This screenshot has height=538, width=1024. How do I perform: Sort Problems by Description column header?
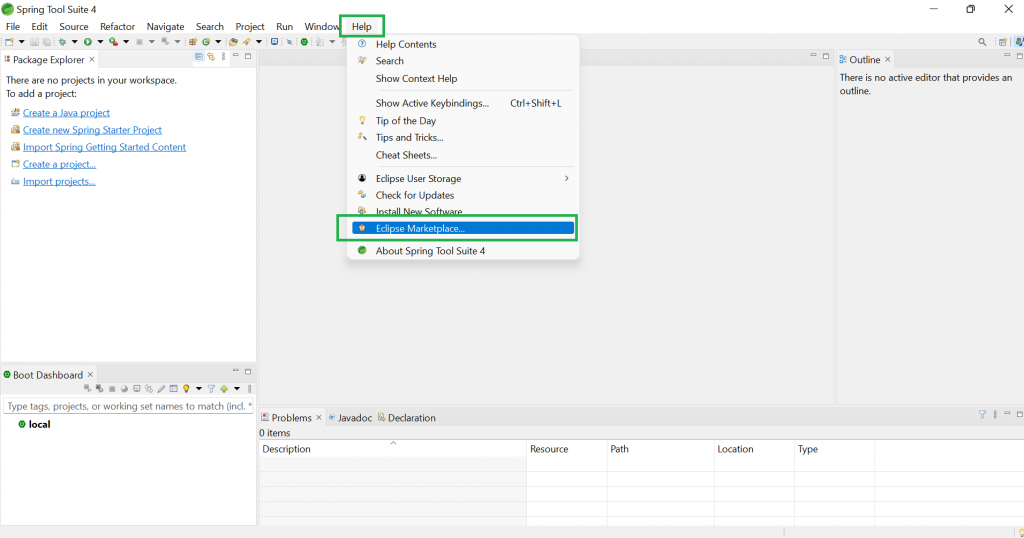point(392,449)
